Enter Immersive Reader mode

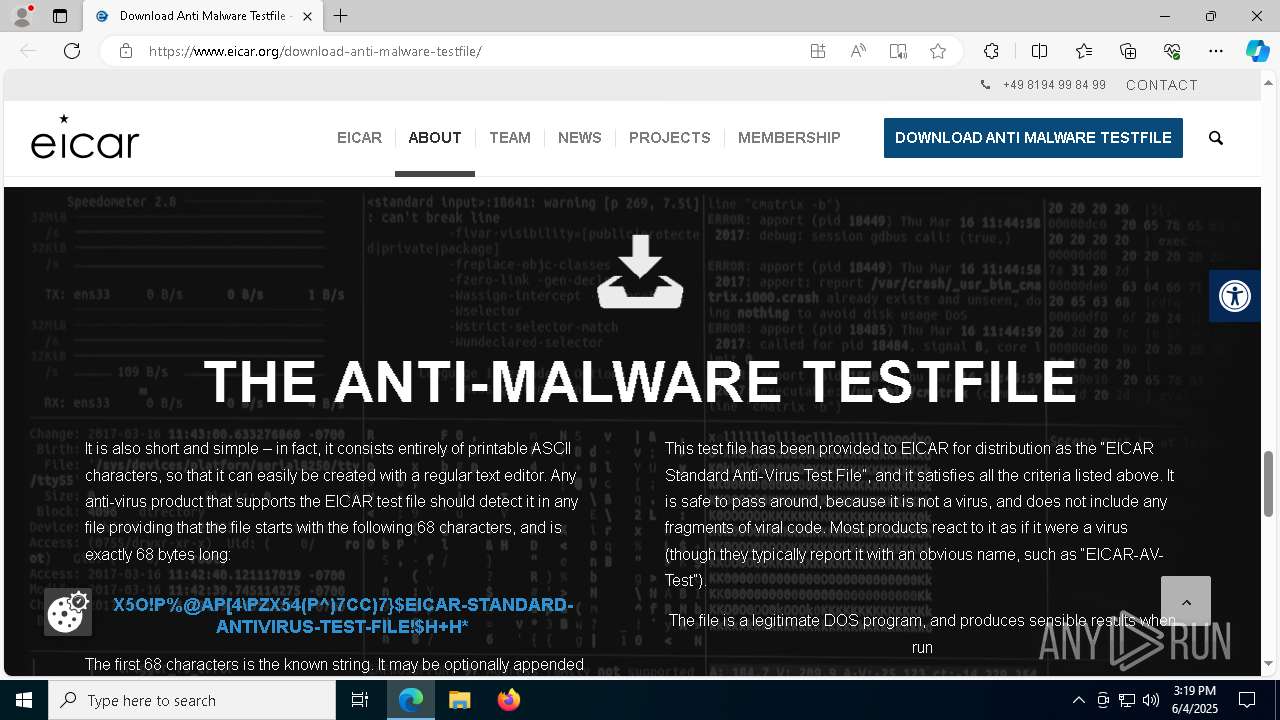(898, 51)
